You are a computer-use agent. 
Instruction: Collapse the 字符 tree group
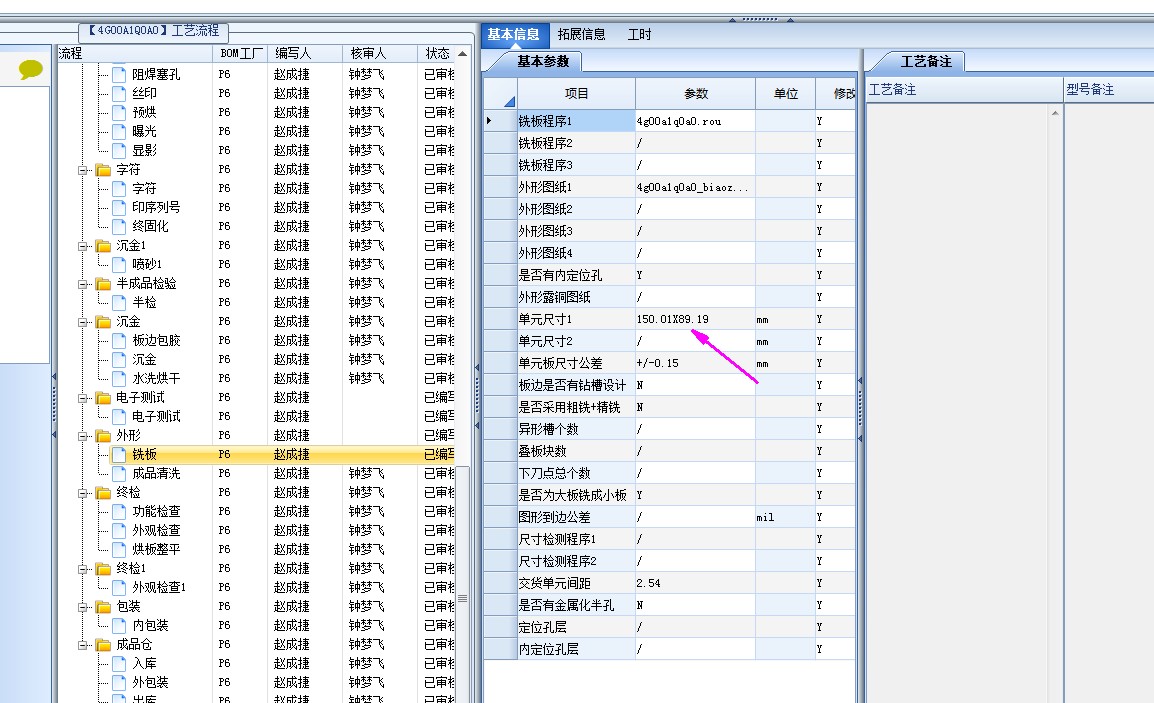point(83,170)
